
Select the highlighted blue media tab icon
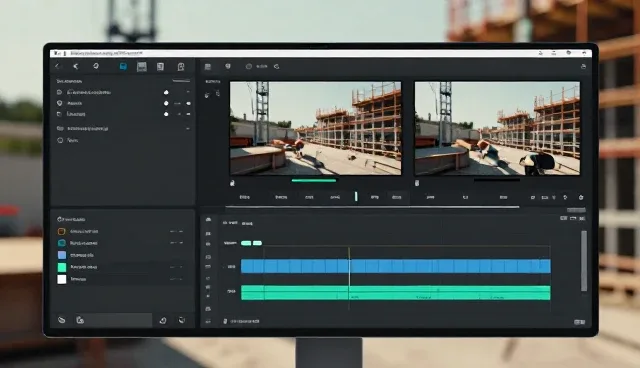pyautogui.click(x=123, y=66)
